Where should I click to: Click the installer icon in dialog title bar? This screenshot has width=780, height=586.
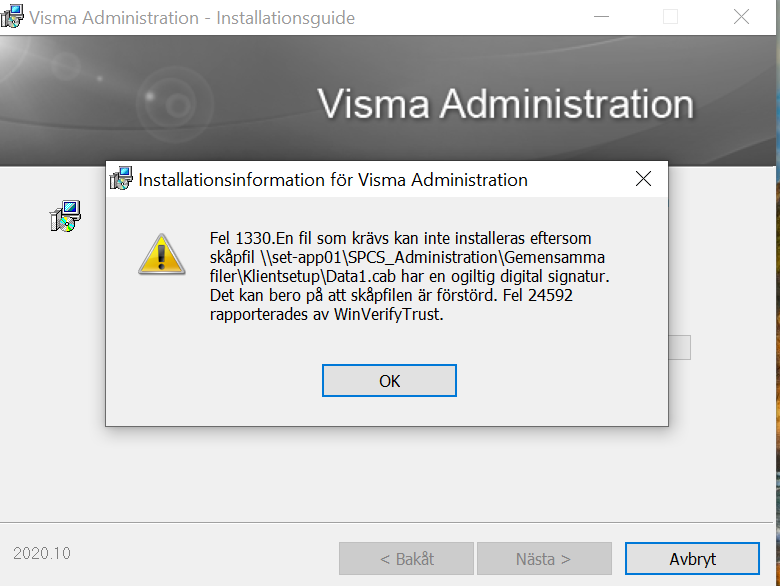[121, 179]
